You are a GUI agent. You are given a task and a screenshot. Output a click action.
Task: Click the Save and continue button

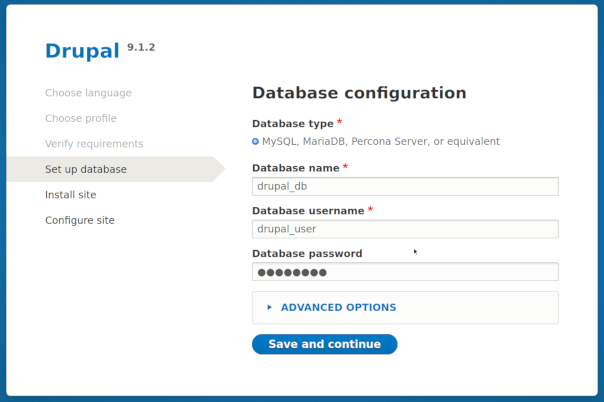(x=324, y=344)
